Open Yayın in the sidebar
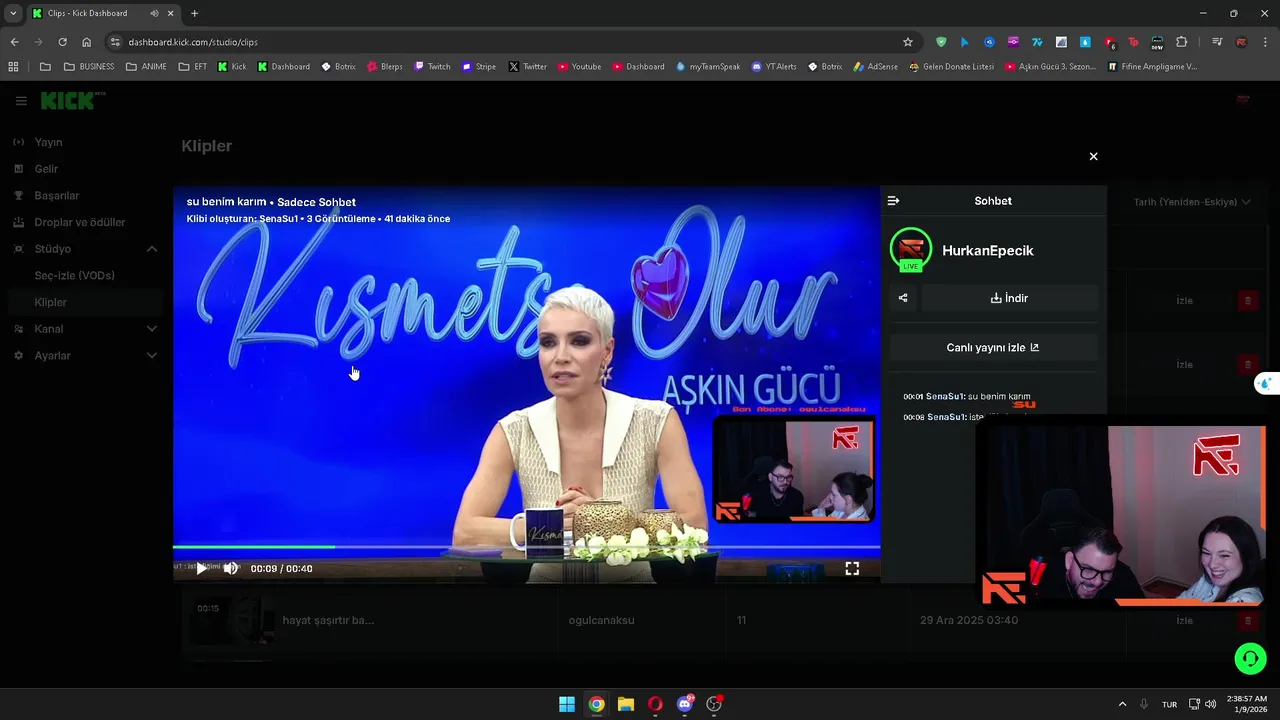 [48, 142]
